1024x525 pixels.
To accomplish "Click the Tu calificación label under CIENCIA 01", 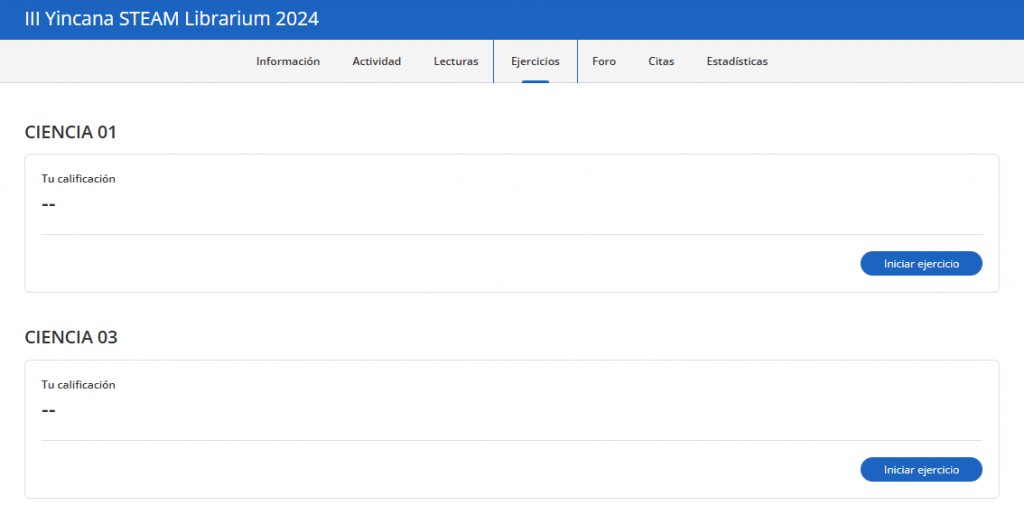I will tap(78, 179).
